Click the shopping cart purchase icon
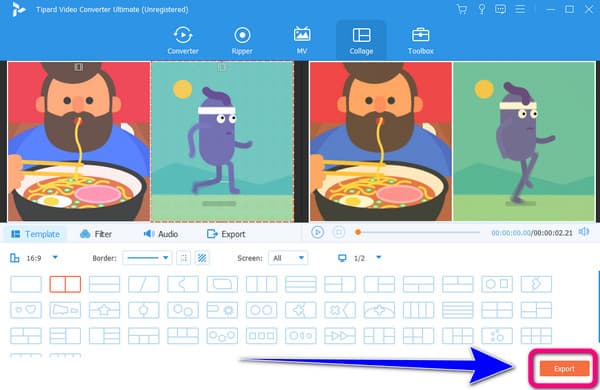The height and width of the screenshot is (390, 600). click(x=462, y=9)
